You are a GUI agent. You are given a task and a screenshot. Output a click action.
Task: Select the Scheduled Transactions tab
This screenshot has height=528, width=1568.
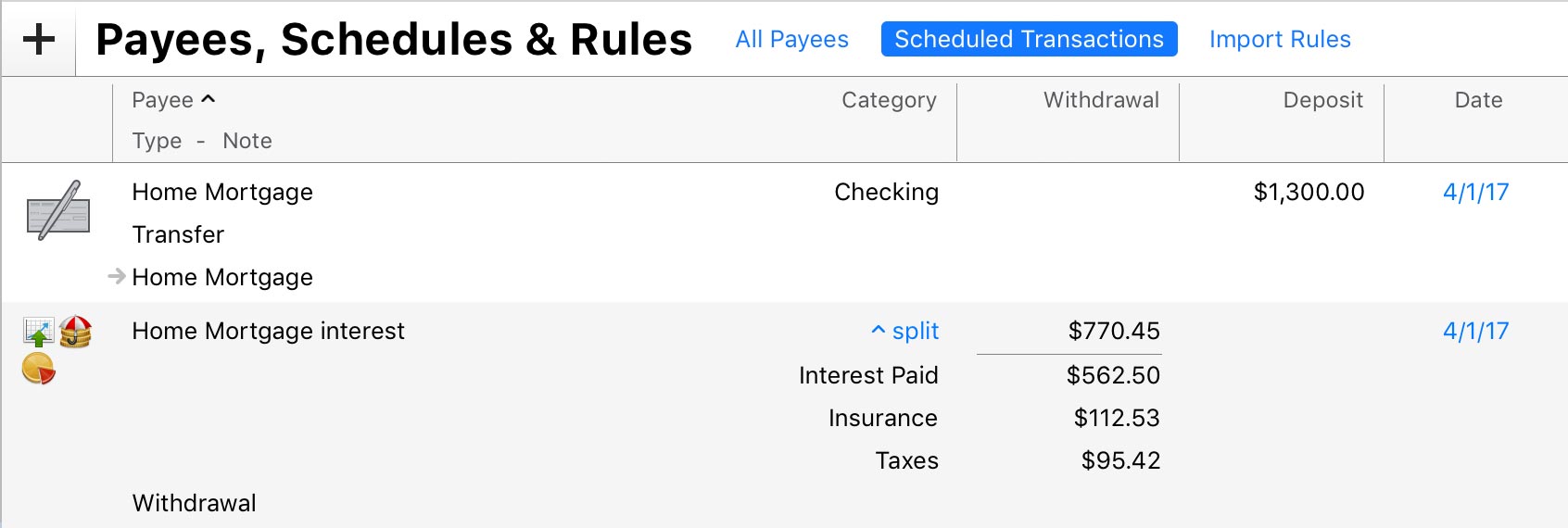(1029, 39)
